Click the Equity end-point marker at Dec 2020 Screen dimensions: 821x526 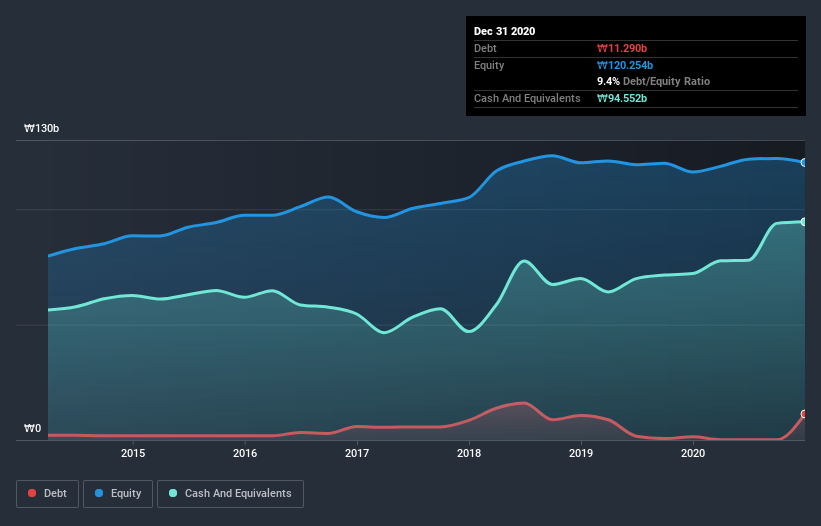(x=804, y=163)
